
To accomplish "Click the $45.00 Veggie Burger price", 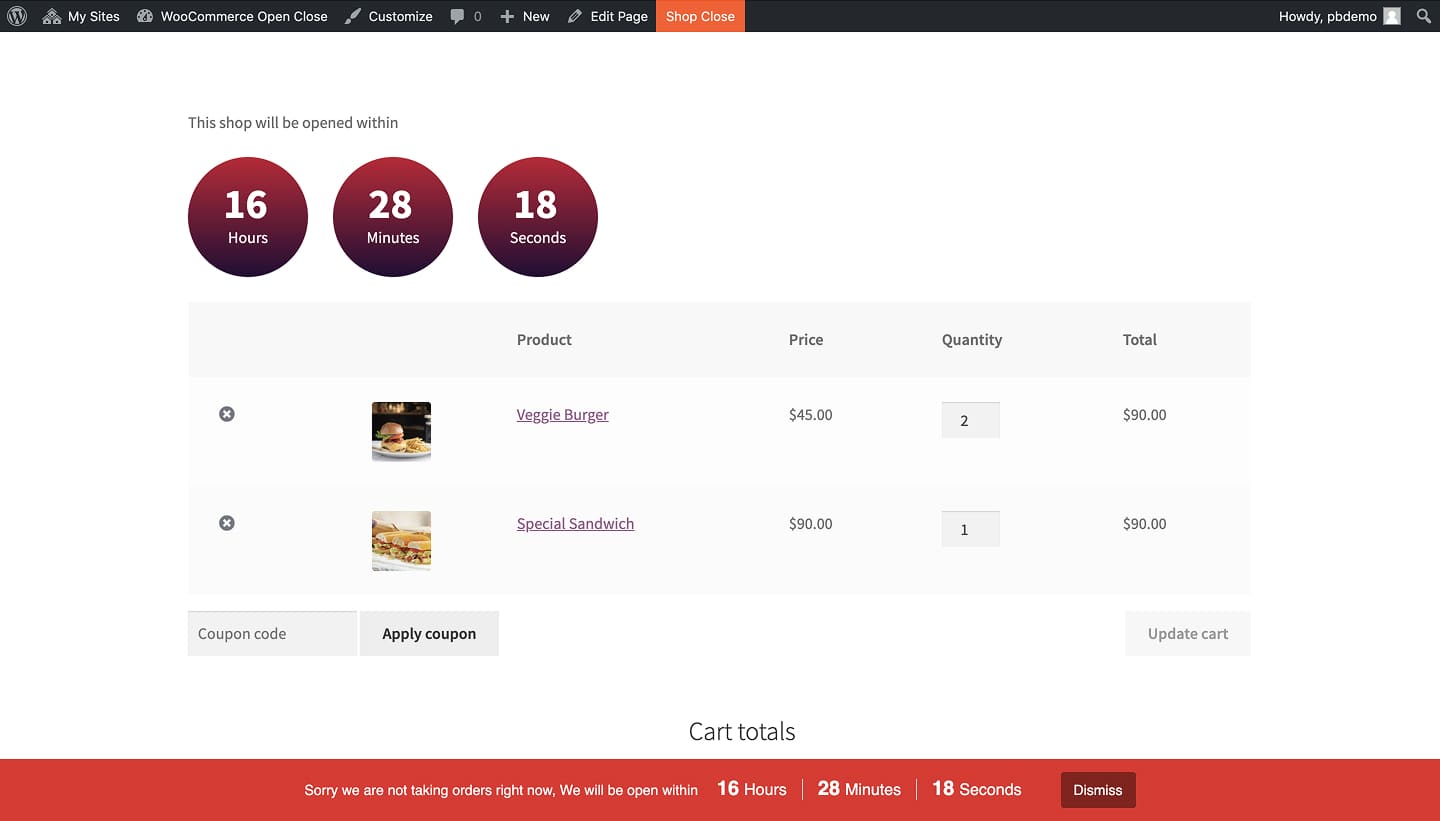I will tap(810, 415).
